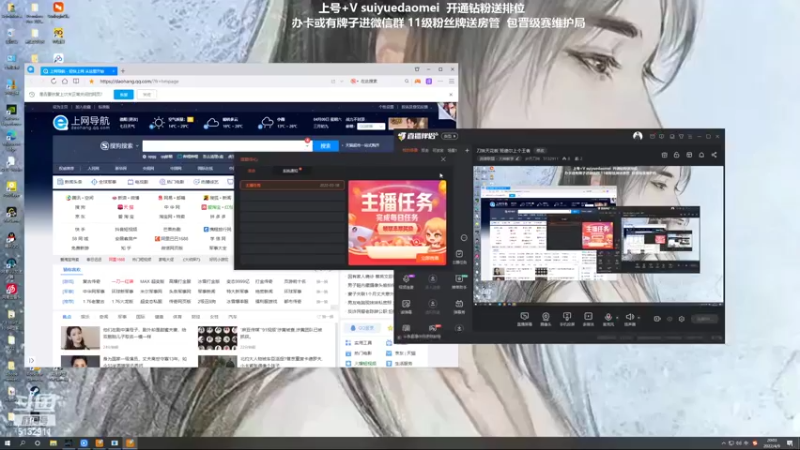Viewport: 800px width, 450px height.
Task: Click the blue 搜索 button on navigation page
Action: [326, 146]
